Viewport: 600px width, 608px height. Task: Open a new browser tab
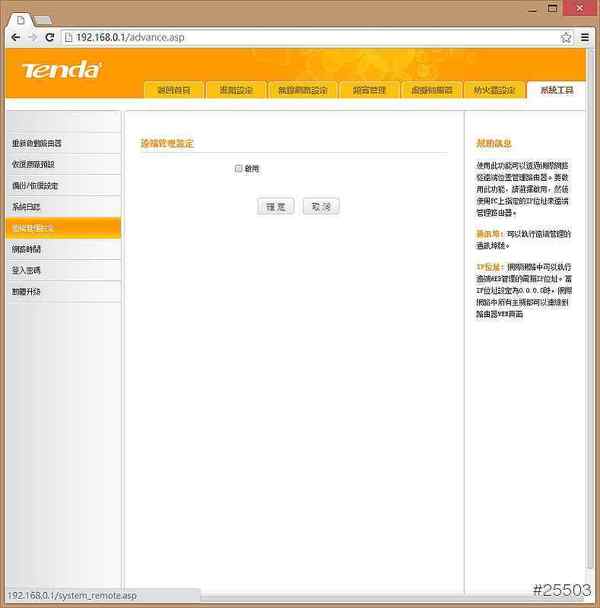pos(43,20)
